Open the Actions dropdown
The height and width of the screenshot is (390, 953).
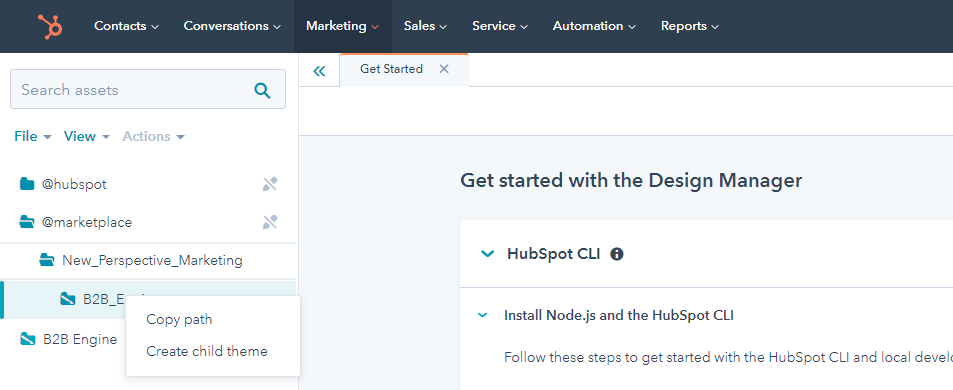click(x=153, y=137)
